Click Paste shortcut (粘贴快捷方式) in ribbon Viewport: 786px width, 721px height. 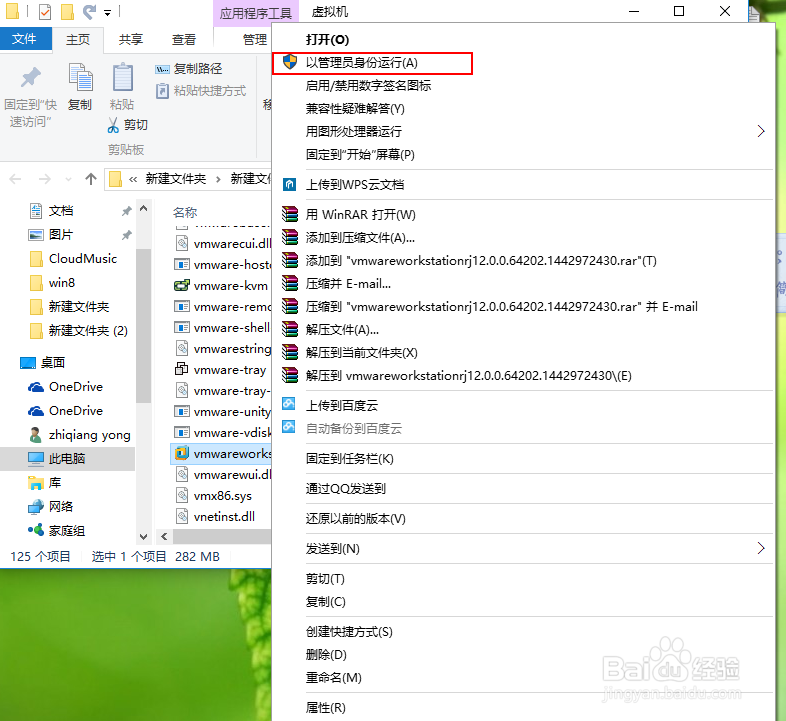[x=201, y=91]
